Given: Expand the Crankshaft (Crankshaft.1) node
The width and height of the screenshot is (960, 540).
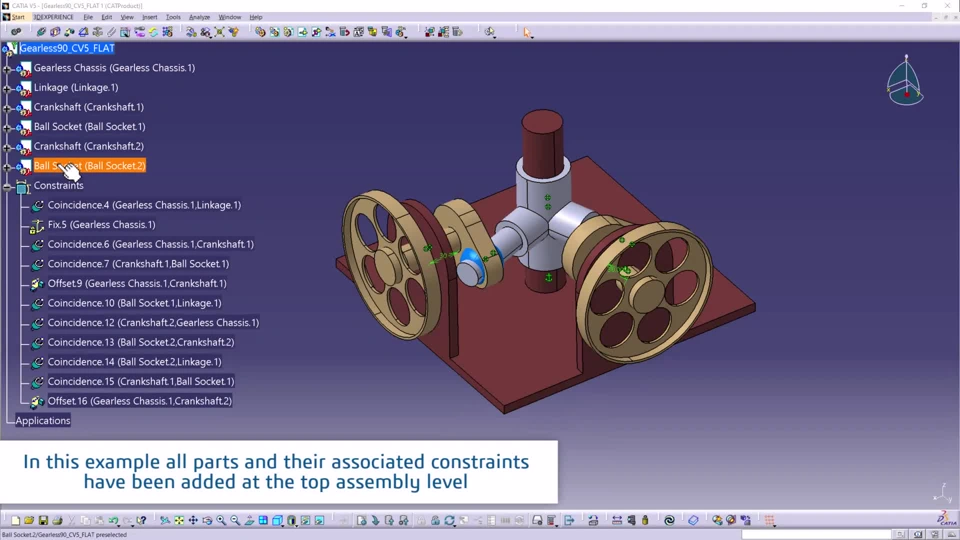Looking at the screenshot, I should (7, 108).
